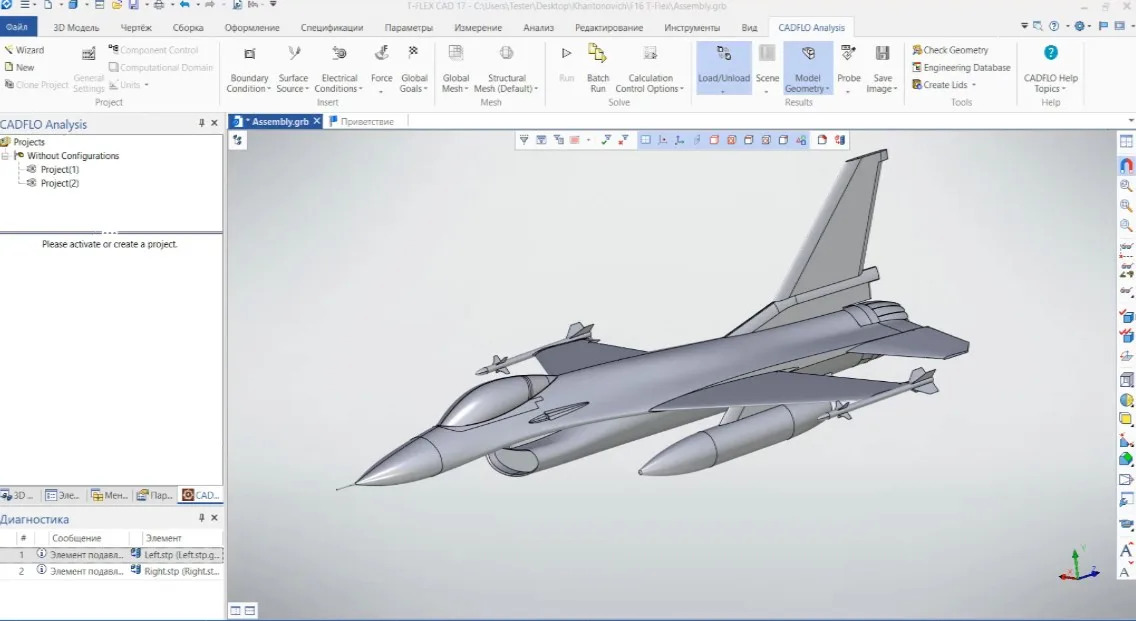Toggle the magnet snapping icon on right toolbar

tap(1126, 164)
